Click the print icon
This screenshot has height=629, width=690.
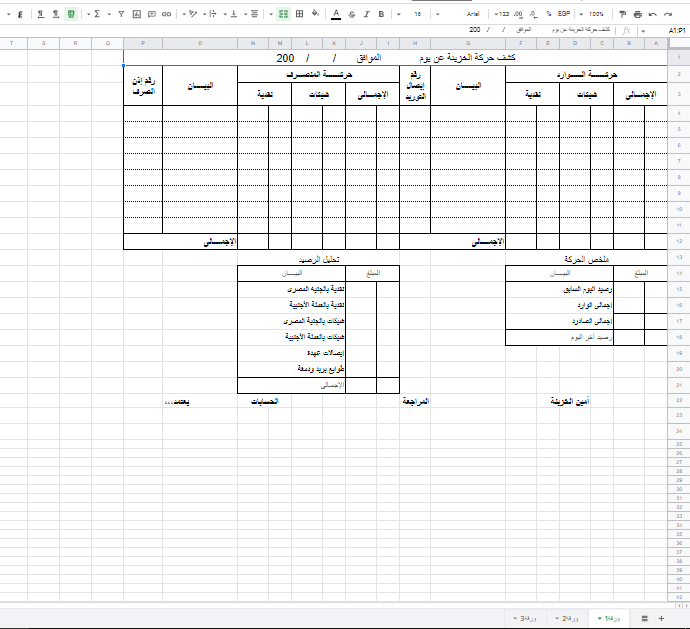[638, 15]
